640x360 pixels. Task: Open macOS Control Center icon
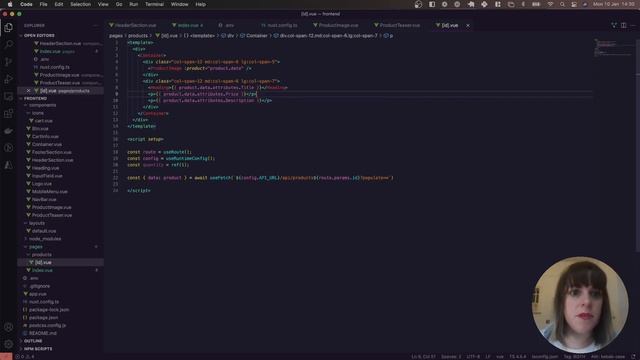click(574, 4)
